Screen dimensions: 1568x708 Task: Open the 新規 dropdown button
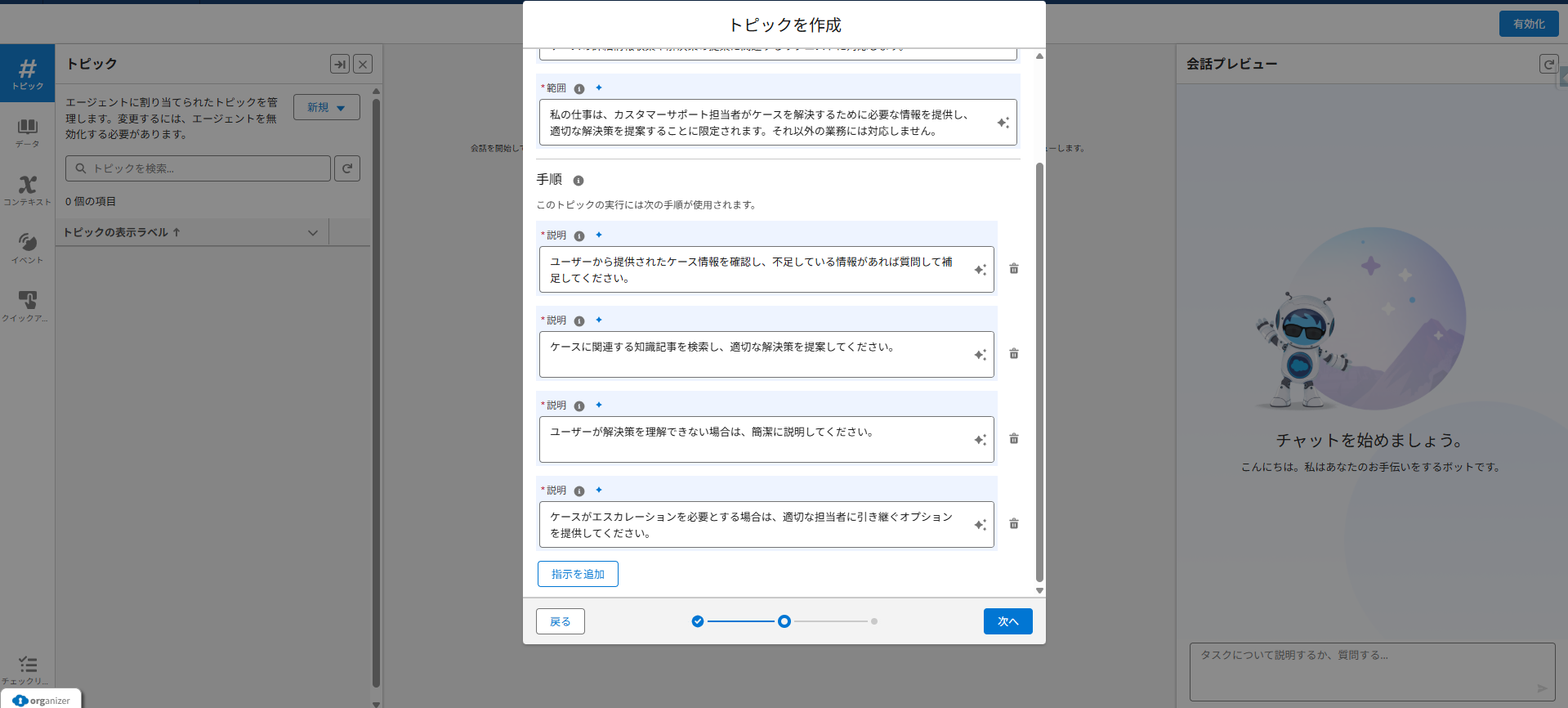click(326, 107)
